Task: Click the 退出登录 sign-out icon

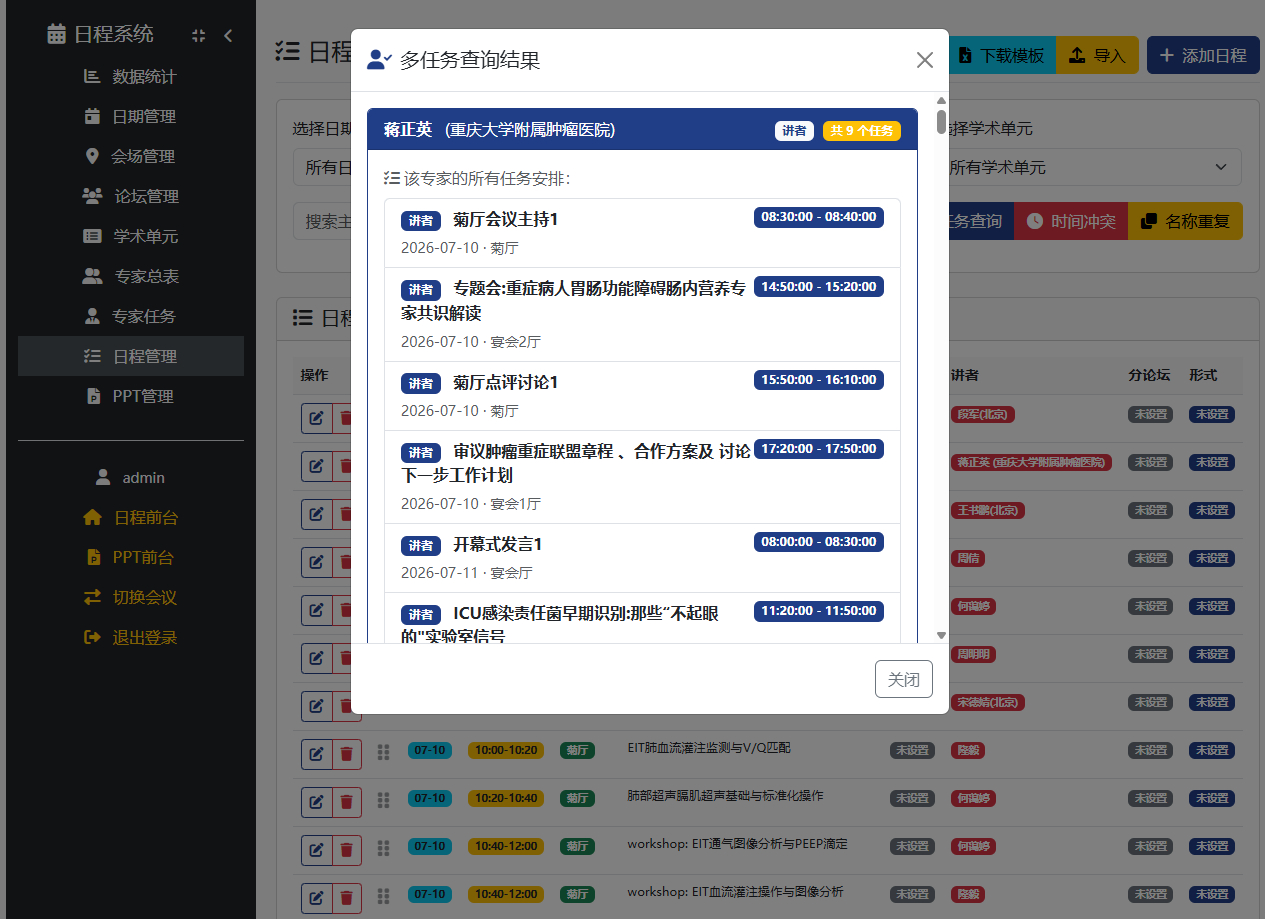Action: tap(92, 637)
